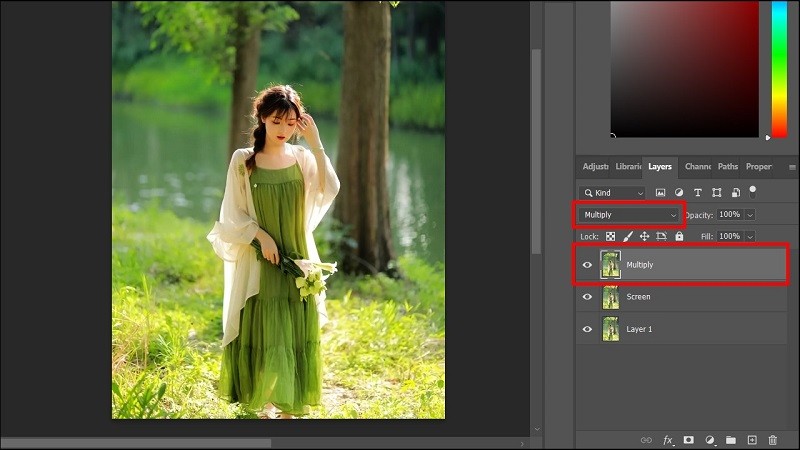Hide Layer 1 visibility eye
This screenshot has width=800, height=450.
coord(587,329)
